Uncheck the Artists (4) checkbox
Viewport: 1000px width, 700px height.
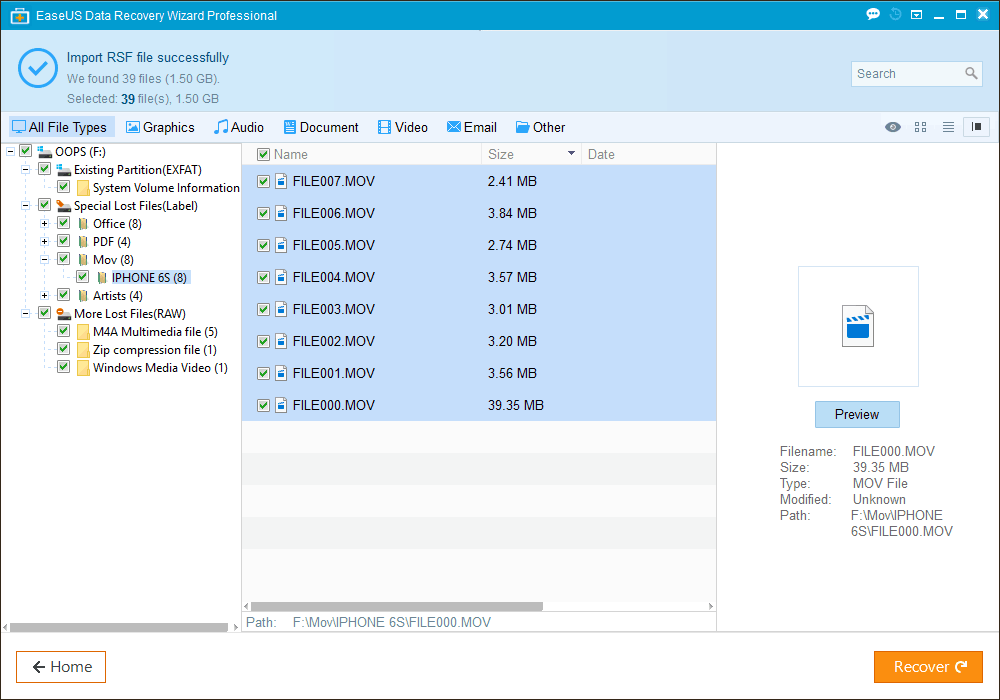click(x=63, y=295)
